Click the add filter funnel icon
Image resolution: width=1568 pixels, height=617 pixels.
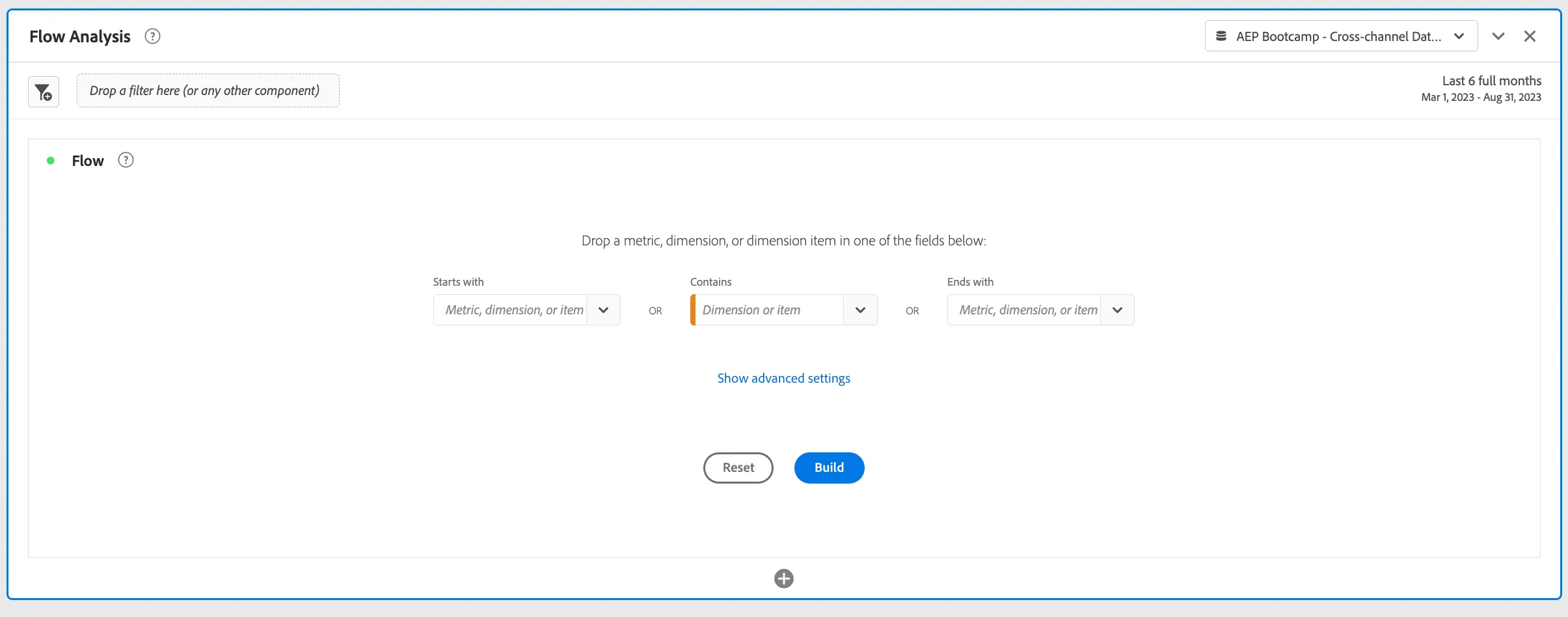click(44, 92)
